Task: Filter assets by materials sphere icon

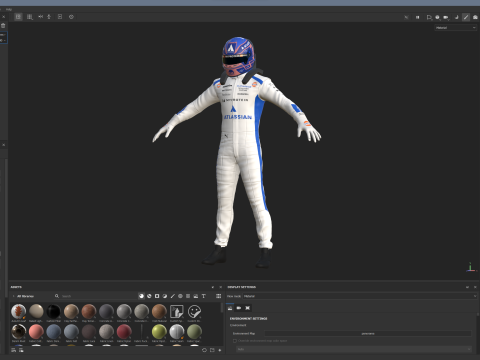Action: (142, 296)
